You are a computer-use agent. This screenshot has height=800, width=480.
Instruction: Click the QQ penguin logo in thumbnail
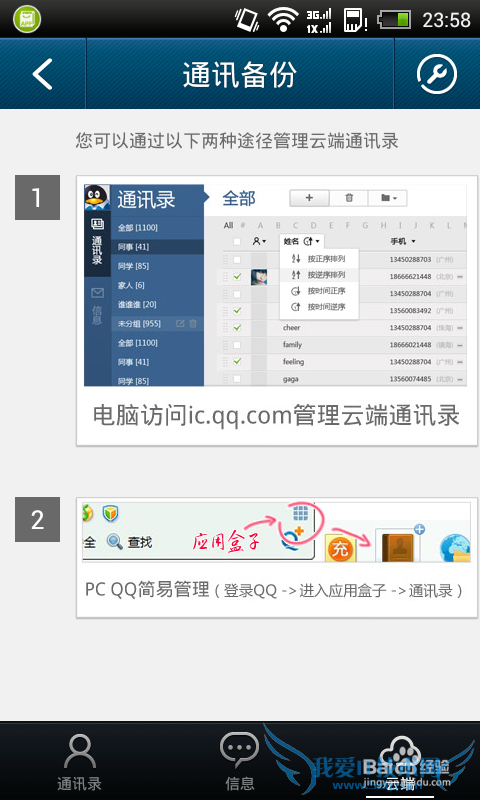click(97, 197)
